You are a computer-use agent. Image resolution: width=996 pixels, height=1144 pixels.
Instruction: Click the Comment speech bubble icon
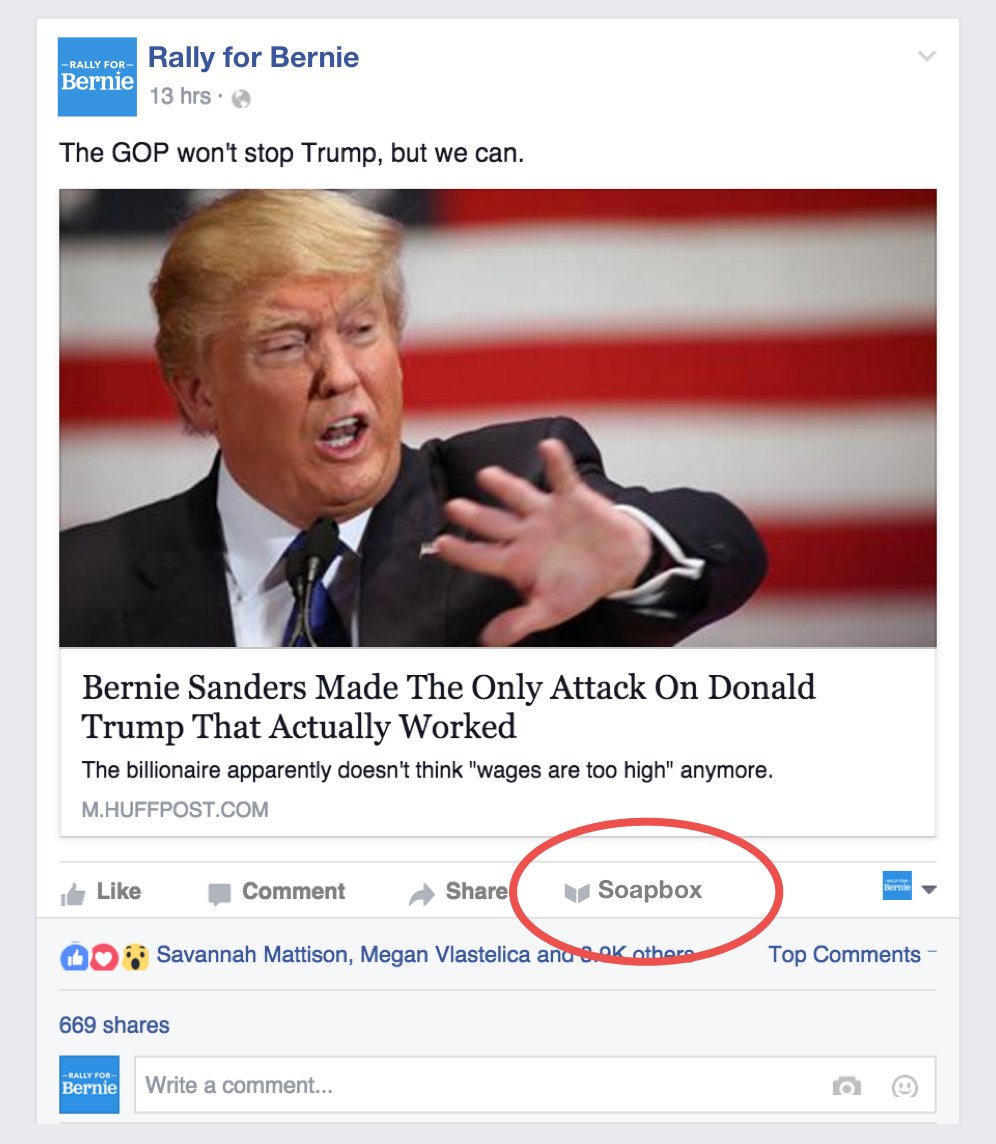(219, 893)
